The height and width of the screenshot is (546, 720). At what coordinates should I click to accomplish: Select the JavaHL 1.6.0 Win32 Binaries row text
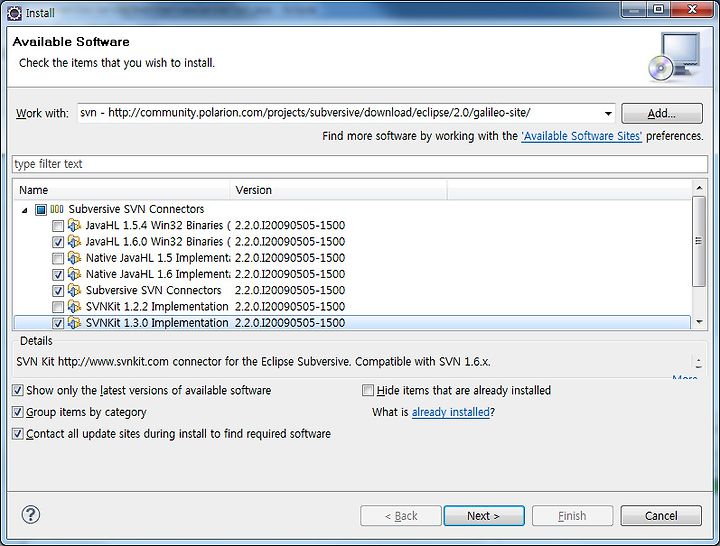(158, 241)
